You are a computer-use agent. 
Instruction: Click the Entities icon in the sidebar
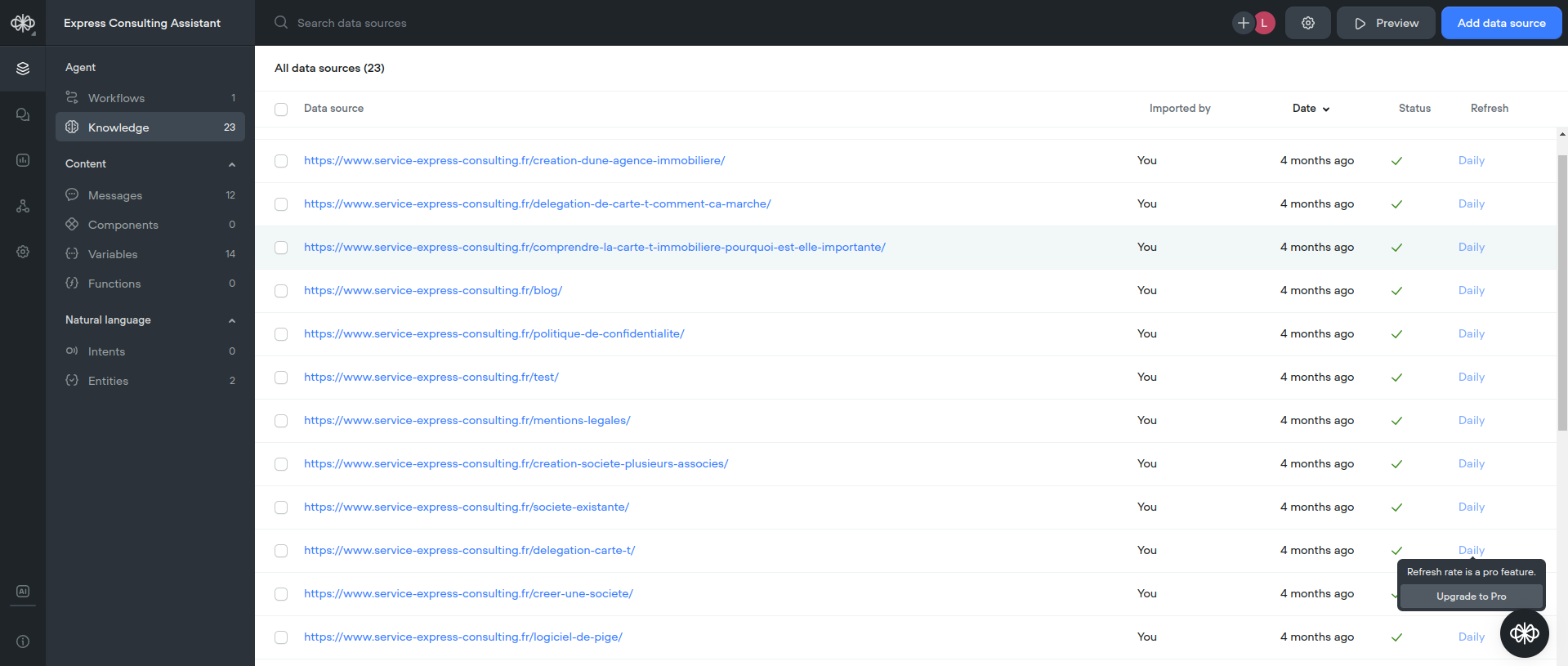(x=72, y=380)
